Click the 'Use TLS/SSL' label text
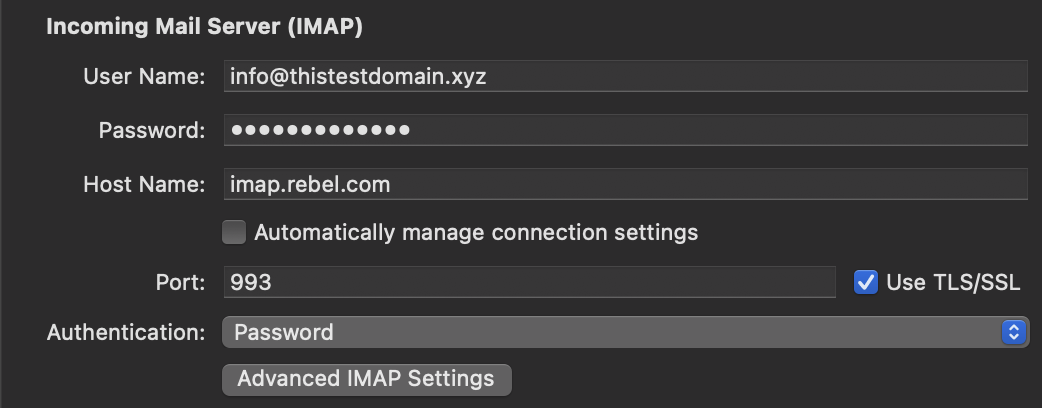This screenshot has height=408, width=1042. pyautogui.click(x=953, y=282)
